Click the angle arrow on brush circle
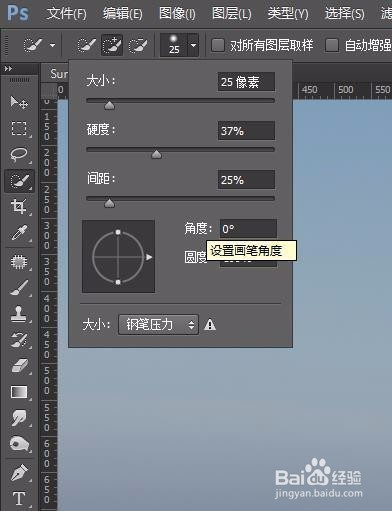 [149, 257]
